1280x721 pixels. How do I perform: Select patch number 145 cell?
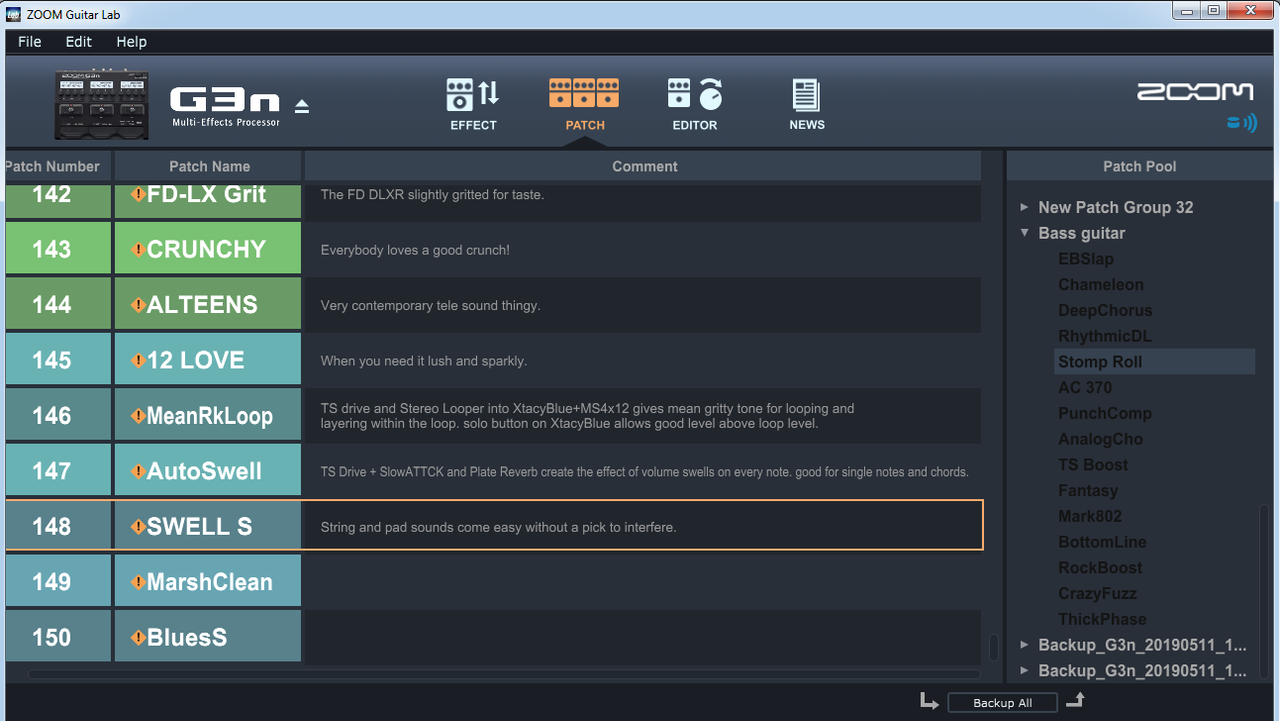[57, 360]
